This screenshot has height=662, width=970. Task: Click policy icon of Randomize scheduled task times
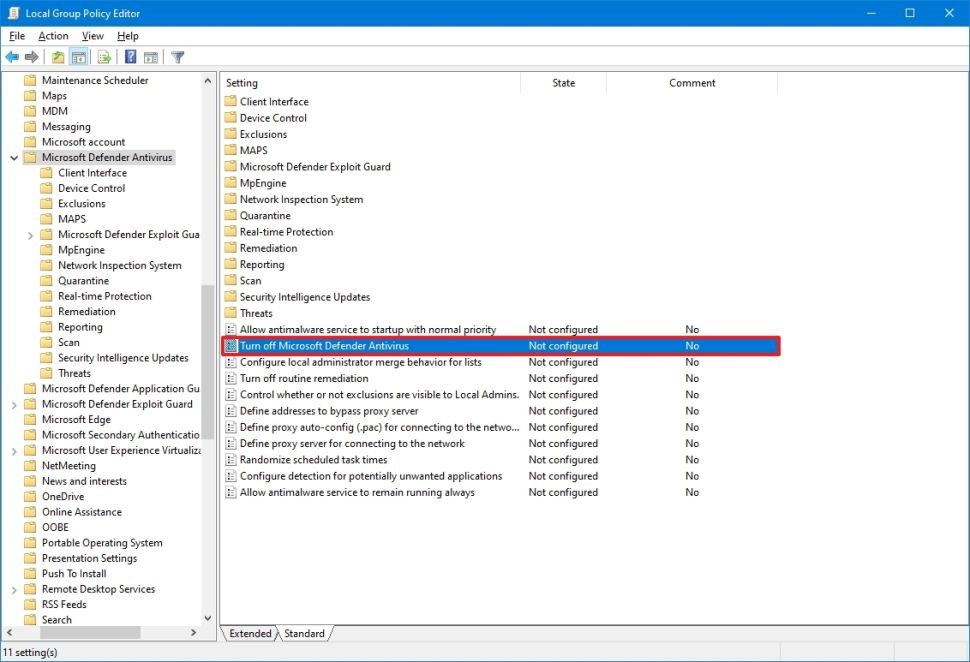(231, 460)
